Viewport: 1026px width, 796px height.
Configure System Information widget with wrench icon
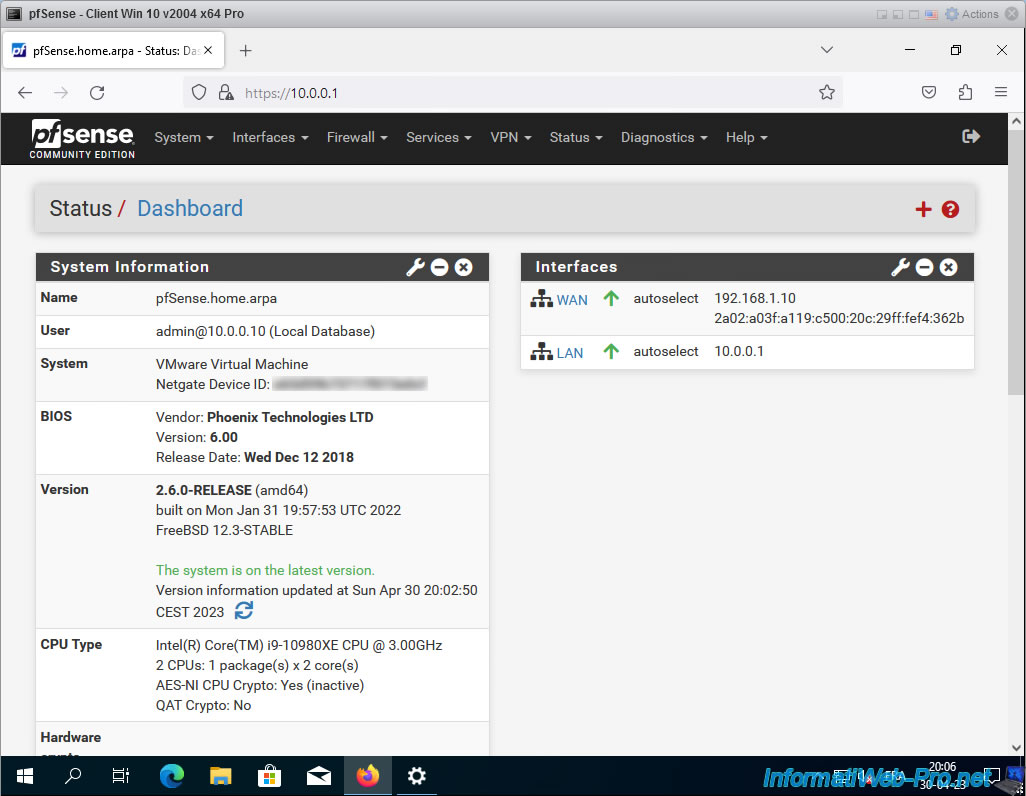pos(416,267)
